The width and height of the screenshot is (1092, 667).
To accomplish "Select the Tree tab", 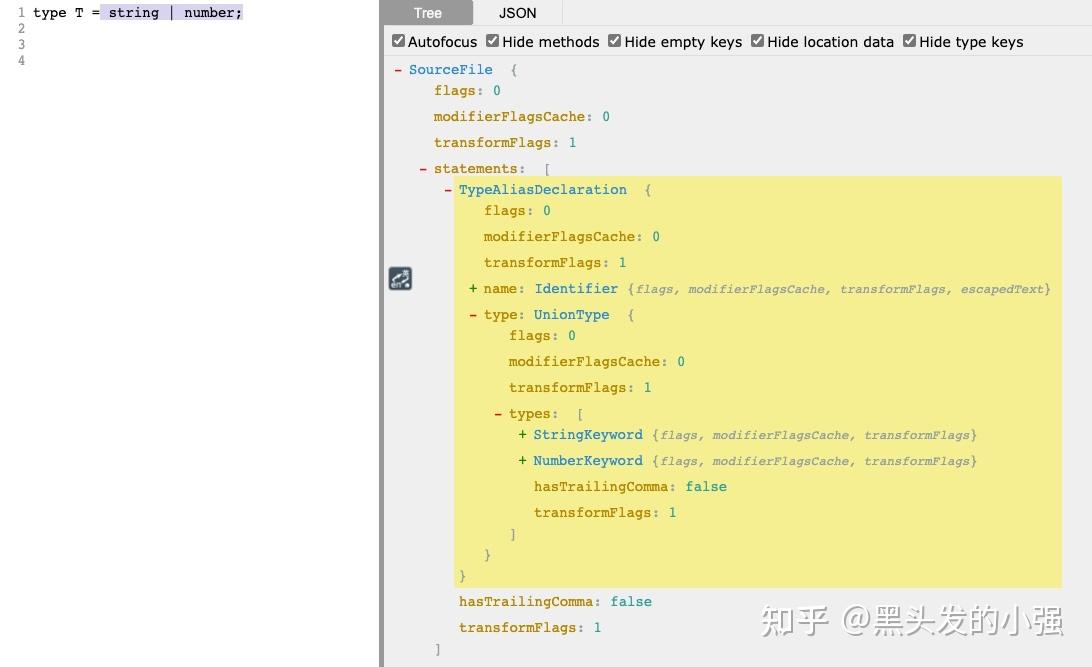I will point(427,13).
